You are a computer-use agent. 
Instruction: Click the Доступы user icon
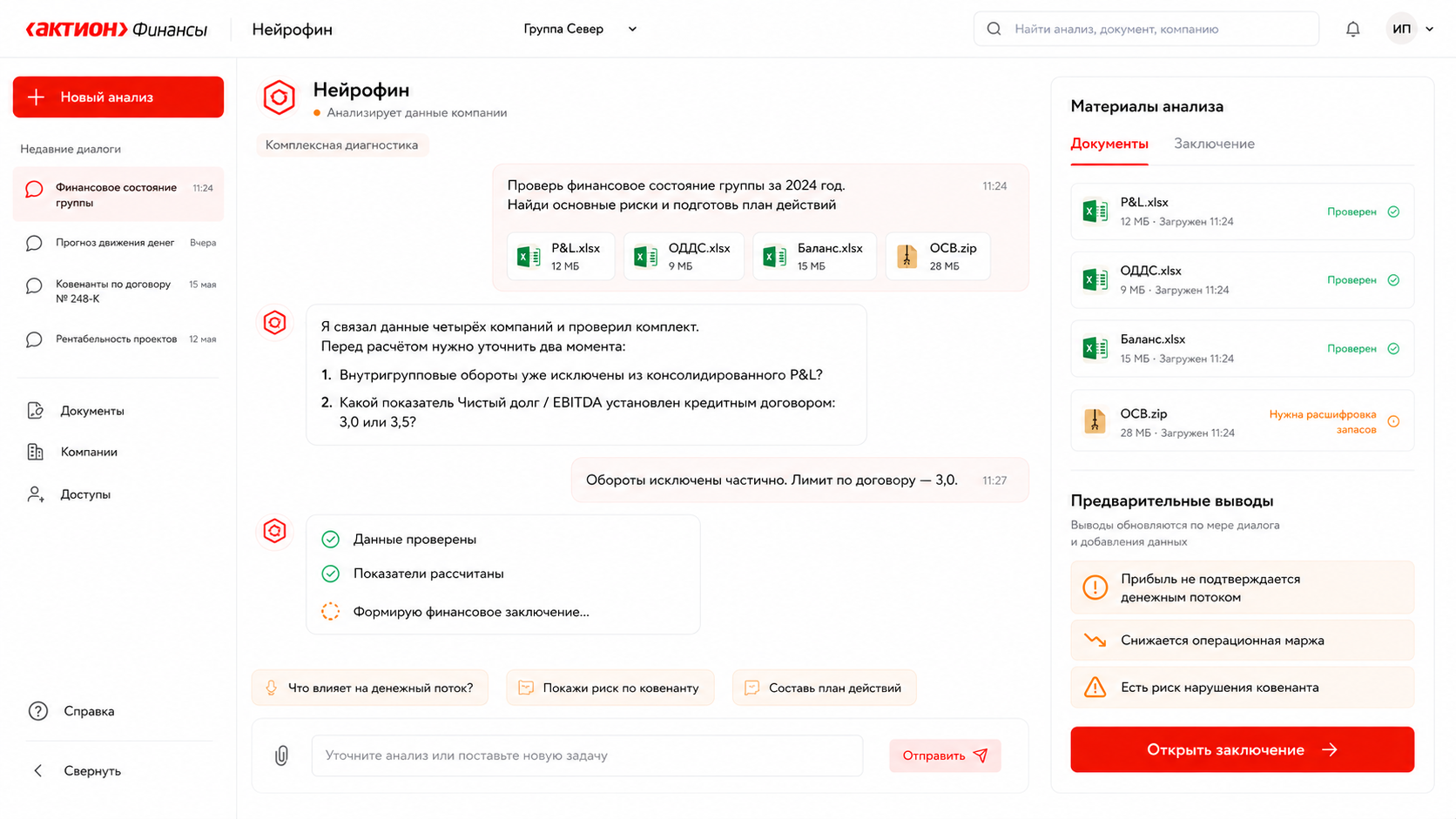pos(35,494)
